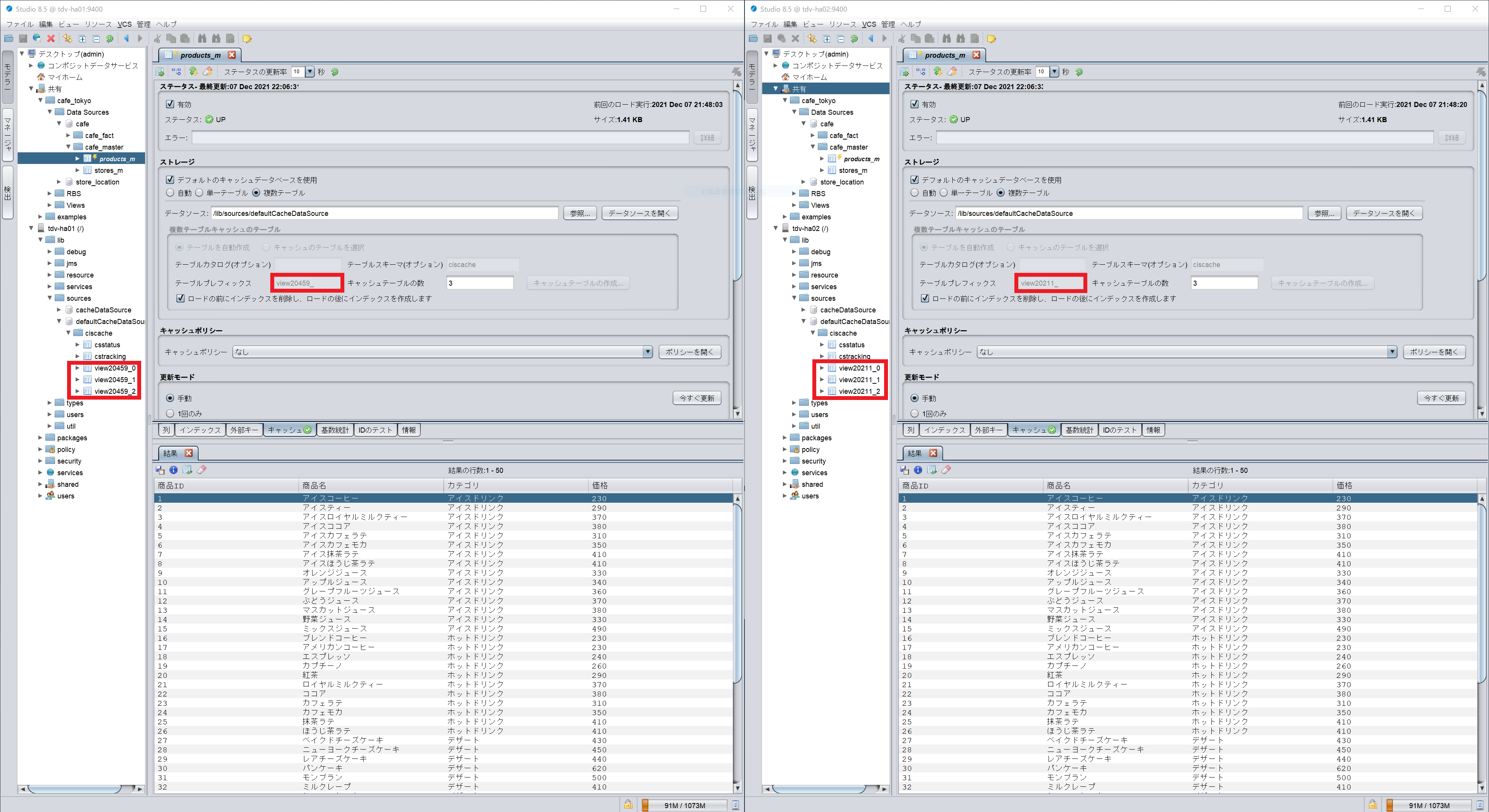
Task: Toggle デフォルトのキャッシュデータベースを使用 checkbox in tdv-ha01
Action: pyautogui.click(x=170, y=180)
